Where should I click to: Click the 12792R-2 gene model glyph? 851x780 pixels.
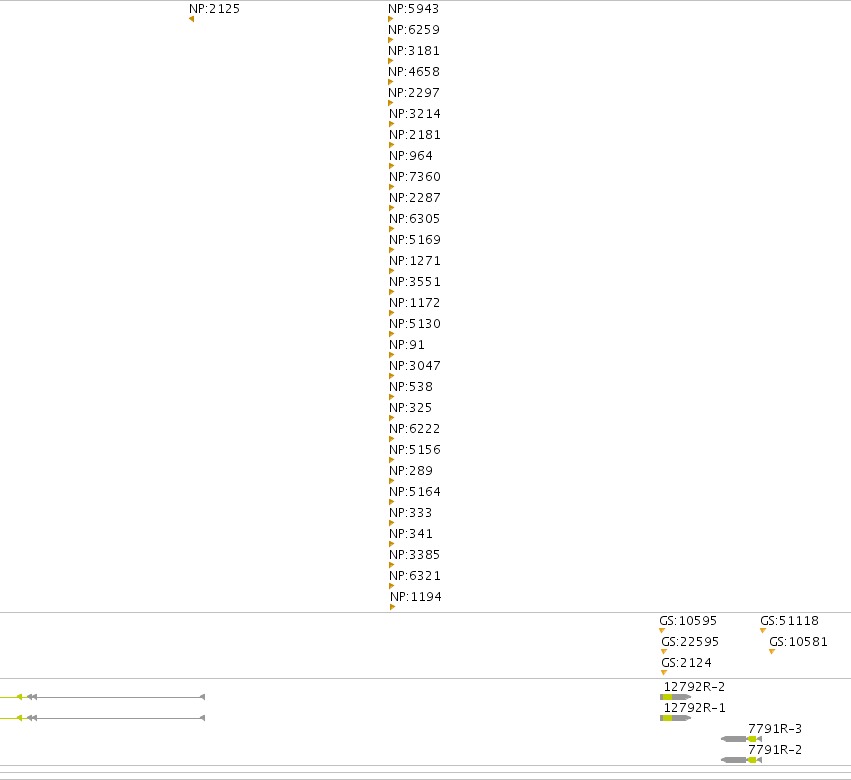coord(676,697)
